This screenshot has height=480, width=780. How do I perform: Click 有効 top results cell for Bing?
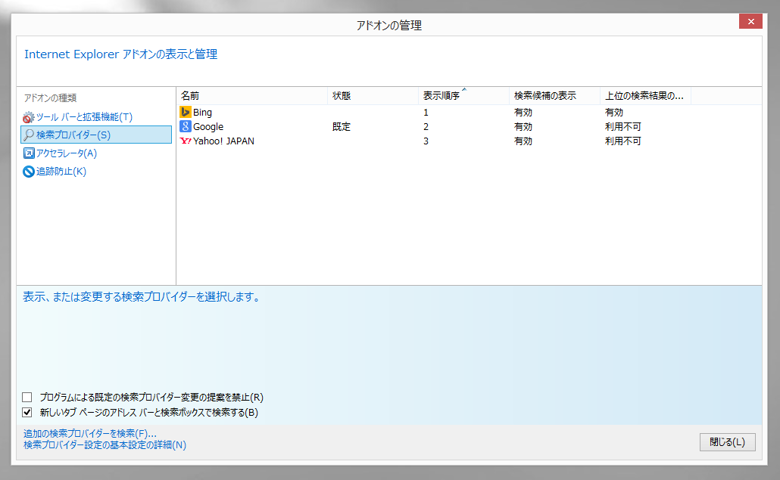click(x=614, y=112)
